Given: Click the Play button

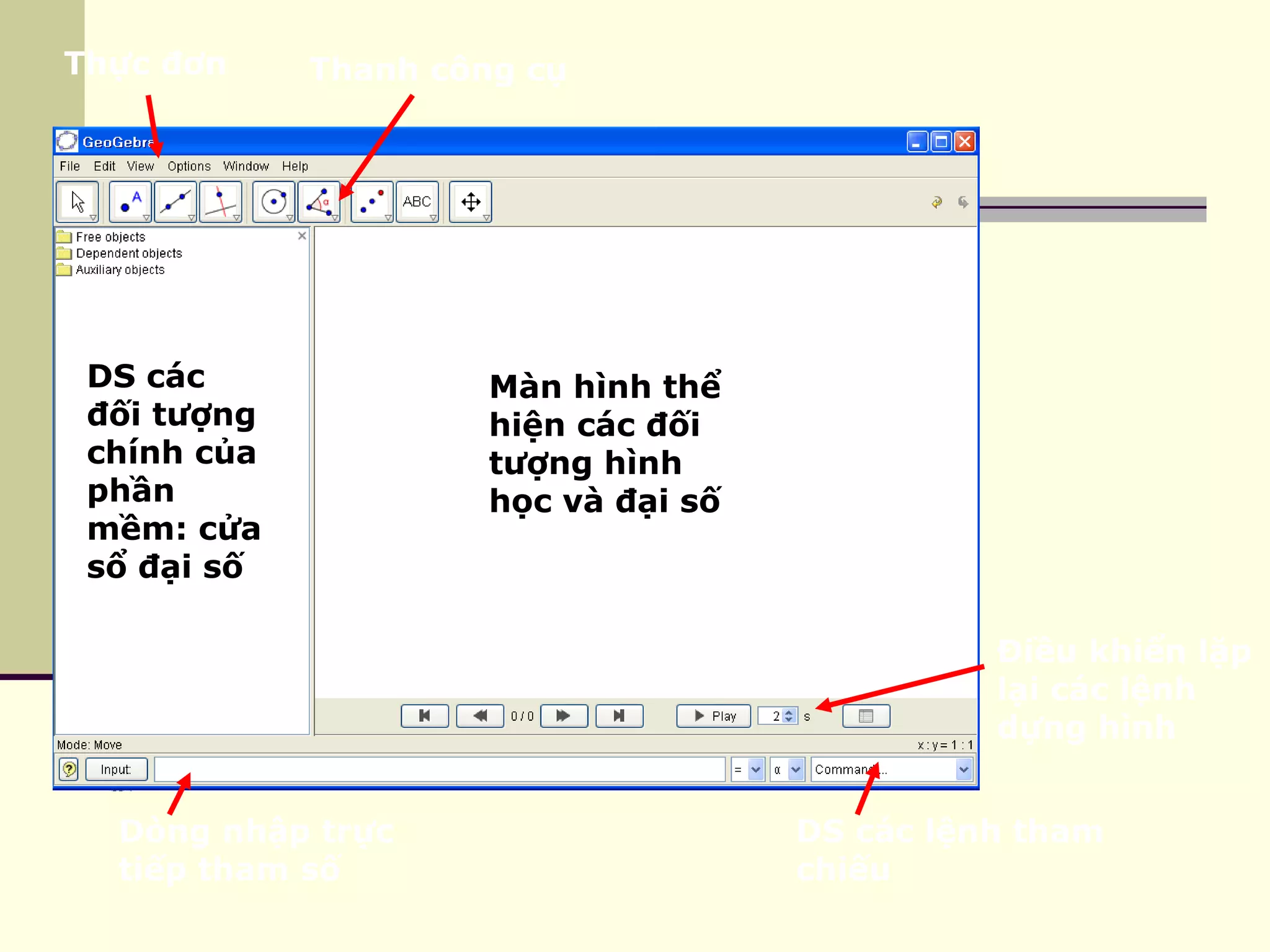Looking at the screenshot, I should tap(714, 716).
